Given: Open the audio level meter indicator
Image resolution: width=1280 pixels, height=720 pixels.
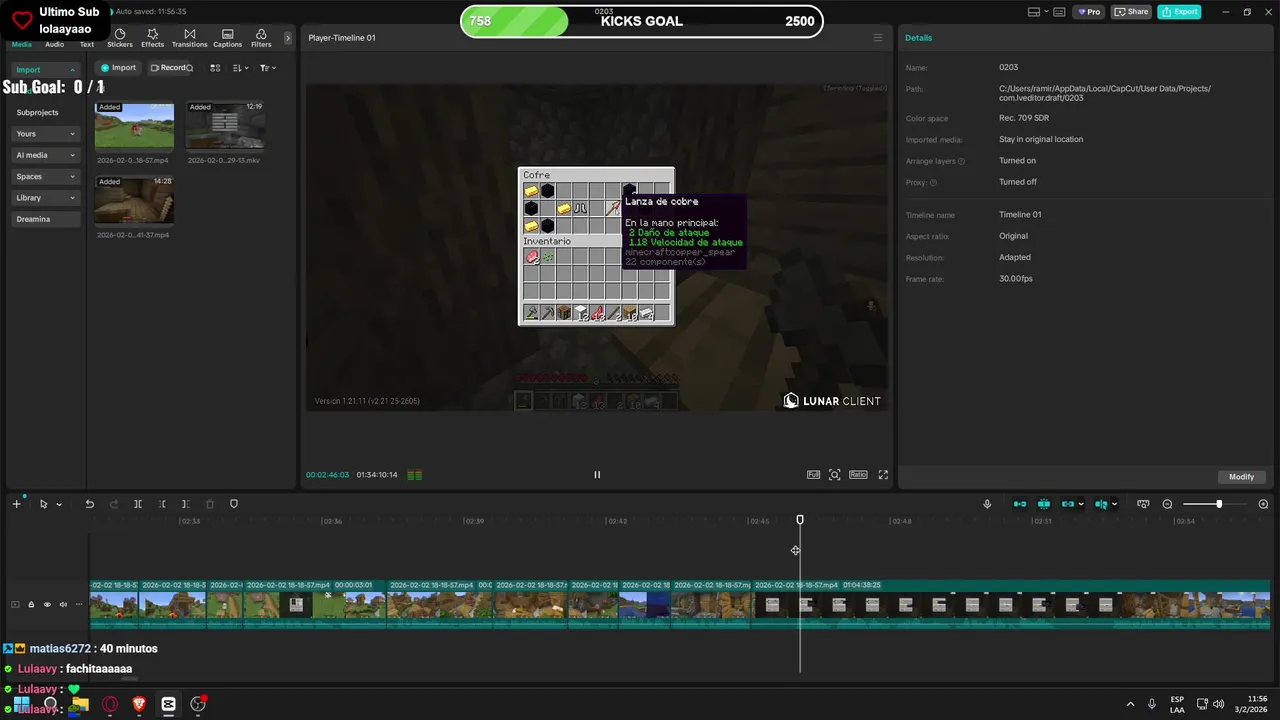Looking at the screenshot, I should (415, 475).
